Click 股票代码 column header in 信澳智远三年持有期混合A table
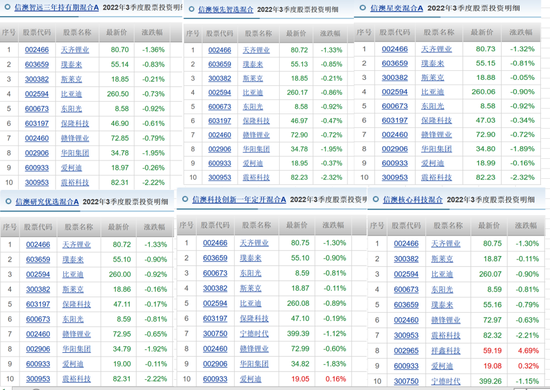Screen dimensions: 550x390 tap(37, 32)
